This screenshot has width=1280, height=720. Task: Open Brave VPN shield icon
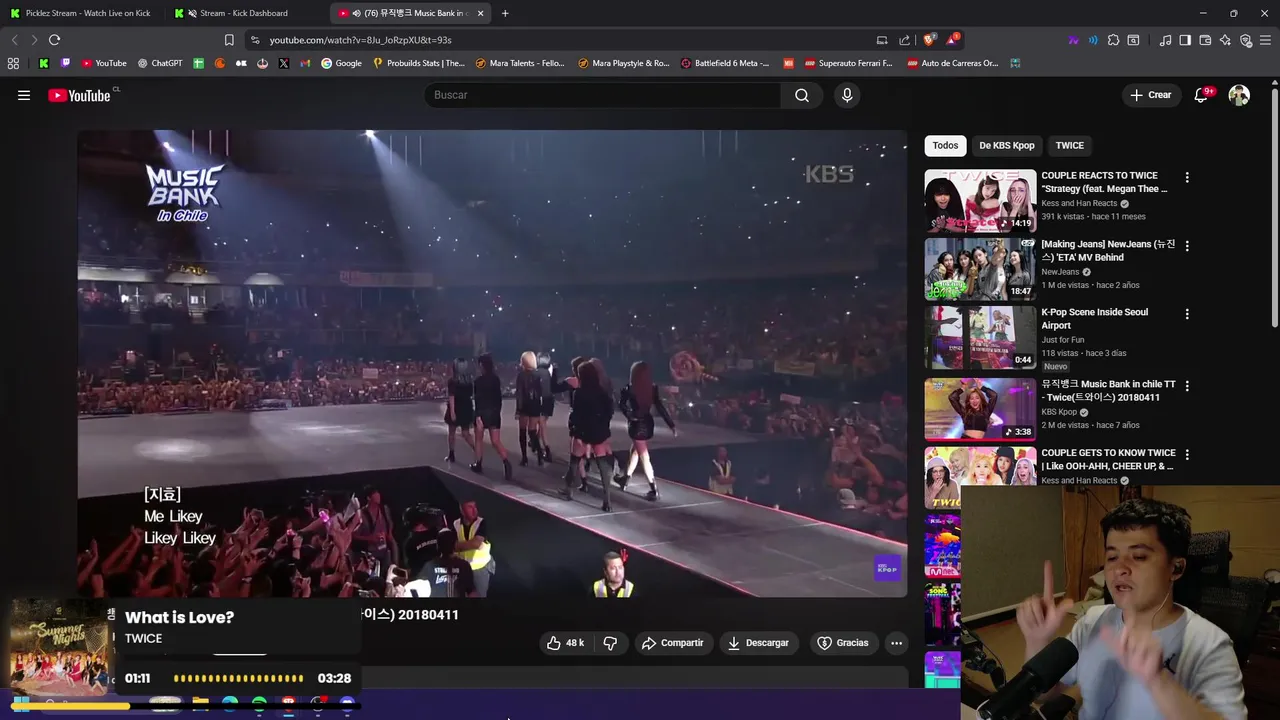[1245, 40]
